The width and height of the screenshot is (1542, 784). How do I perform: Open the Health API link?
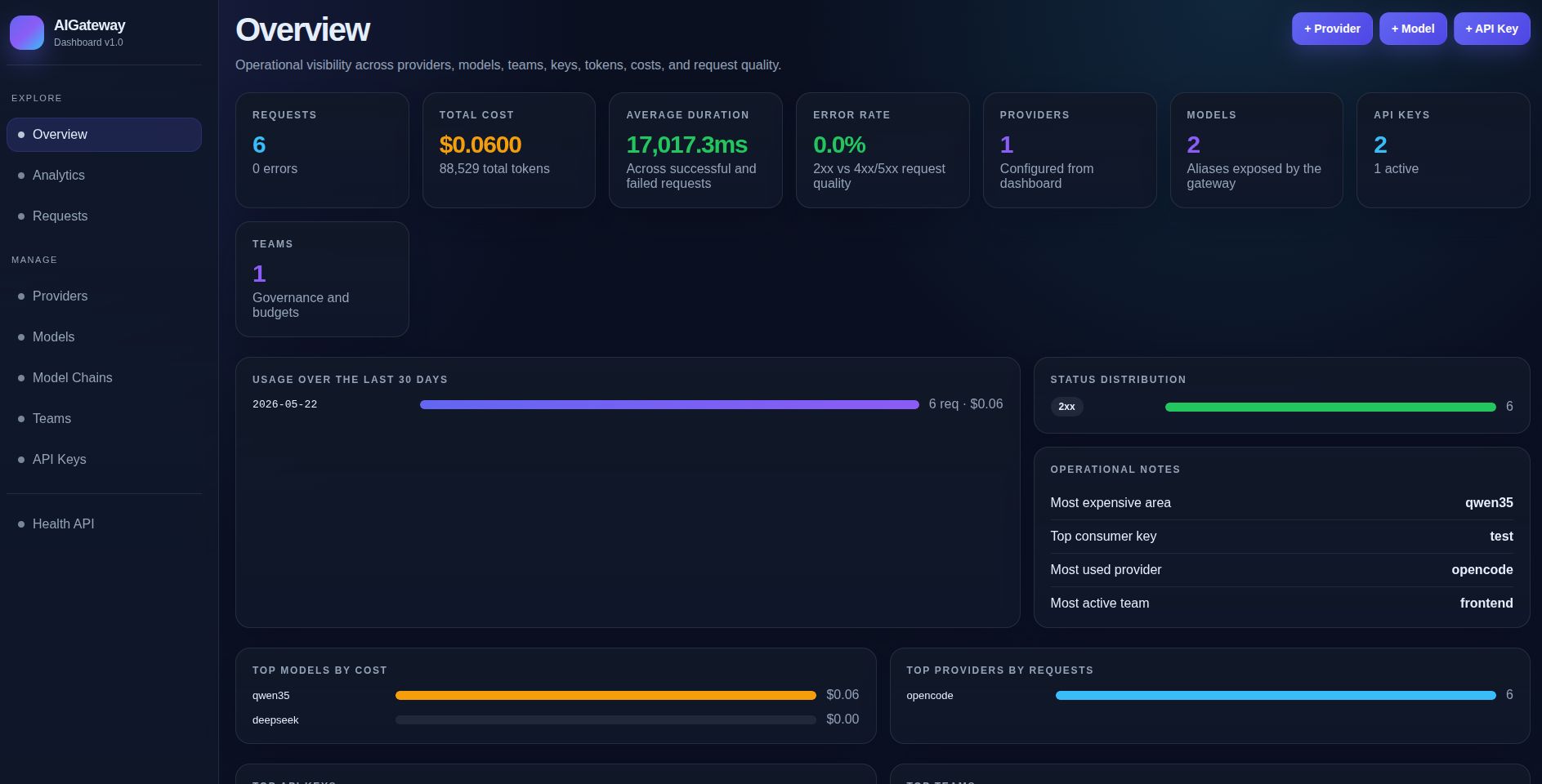[x=104, y=524]
